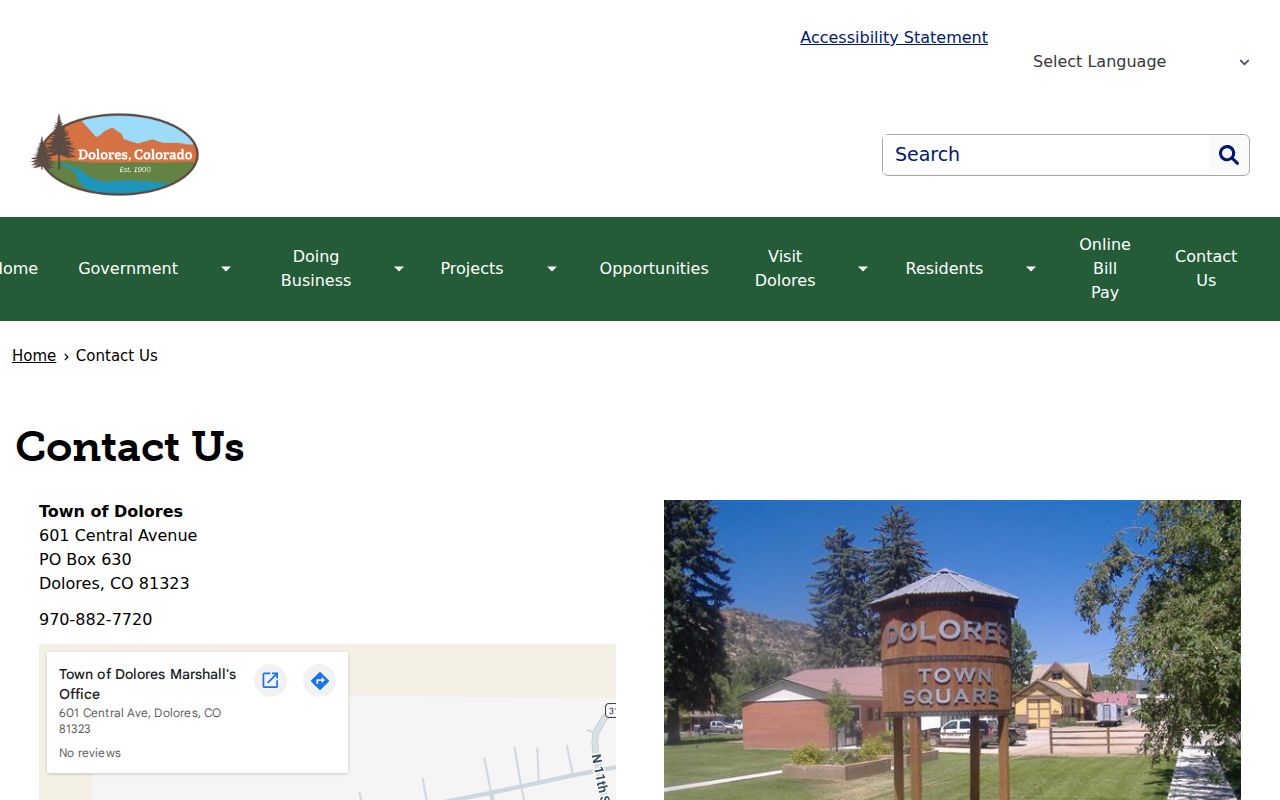Click the 601 Central Avenue address line
Screen dimensions: 1280x800
coord(118,536)
